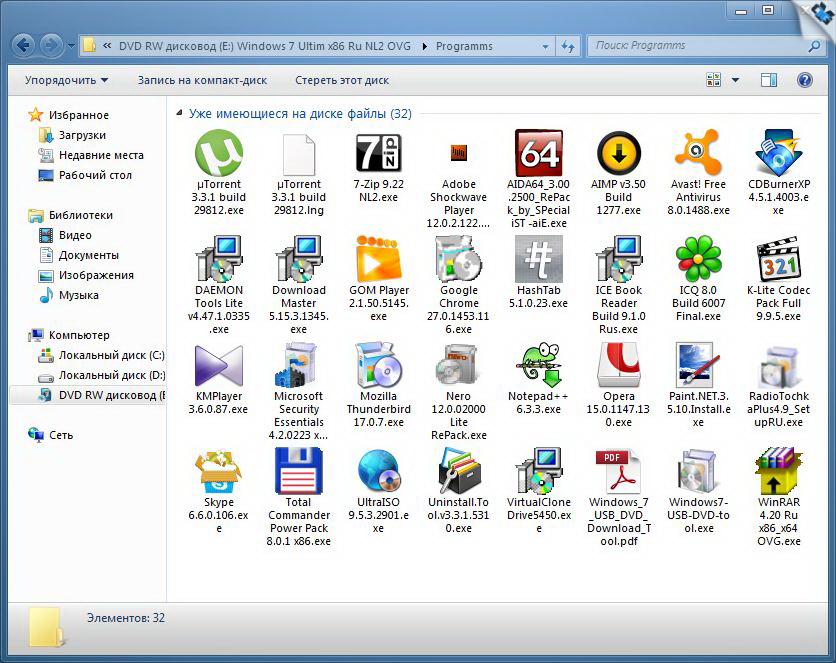The height and width of the screenshot is (663, 836).
Task: Select the µTorrent 3.3.1 build 29812.lng file
Action: [x=299, y=153]
